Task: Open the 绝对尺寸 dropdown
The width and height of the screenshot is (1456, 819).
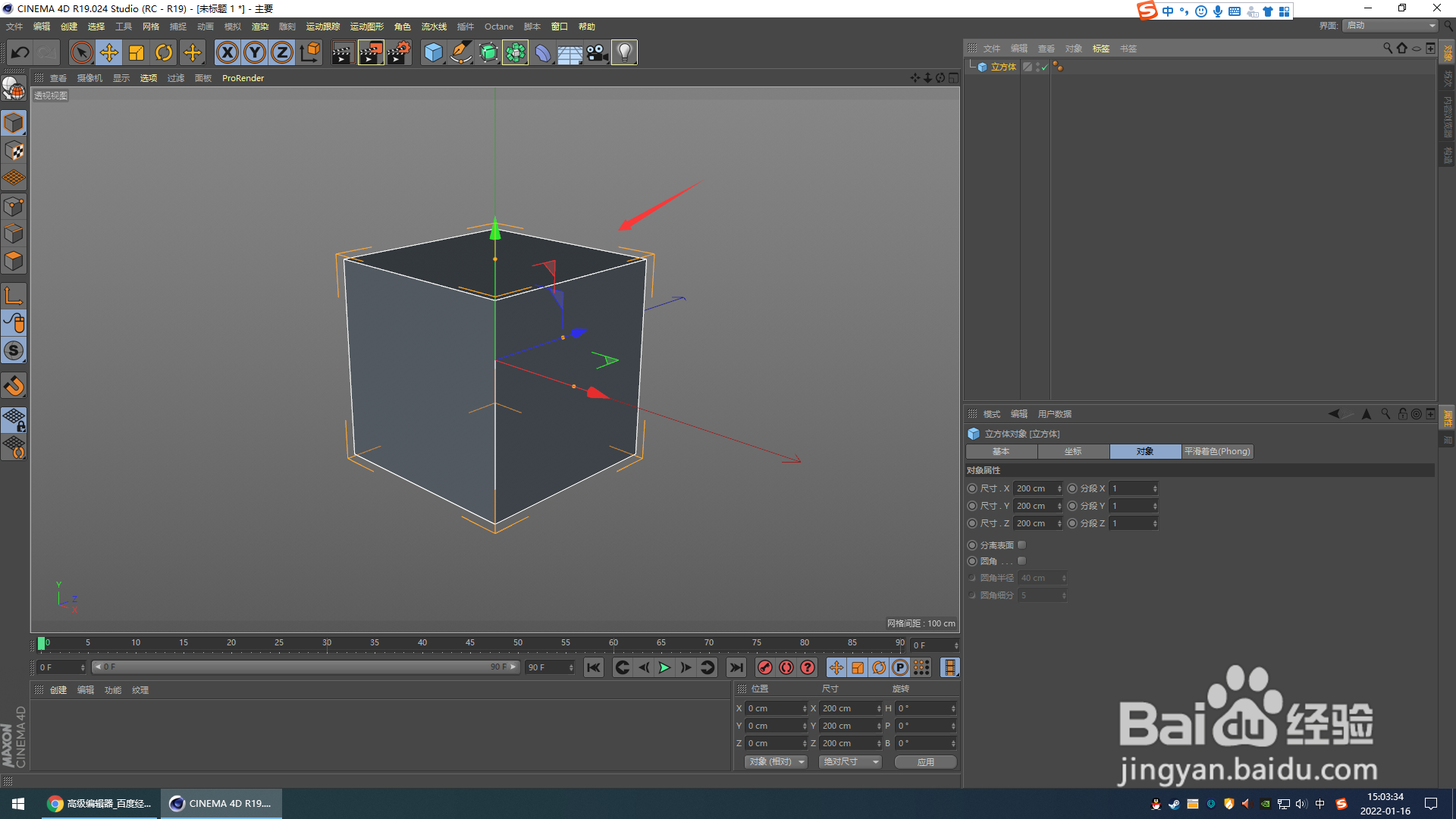Action: pos(850,761)
